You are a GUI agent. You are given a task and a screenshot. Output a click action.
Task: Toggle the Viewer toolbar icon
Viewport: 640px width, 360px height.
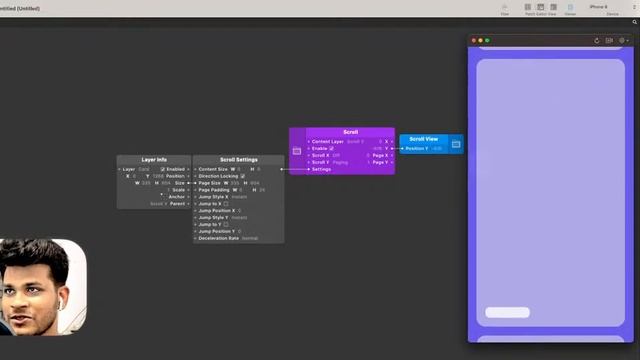[570, 7]
